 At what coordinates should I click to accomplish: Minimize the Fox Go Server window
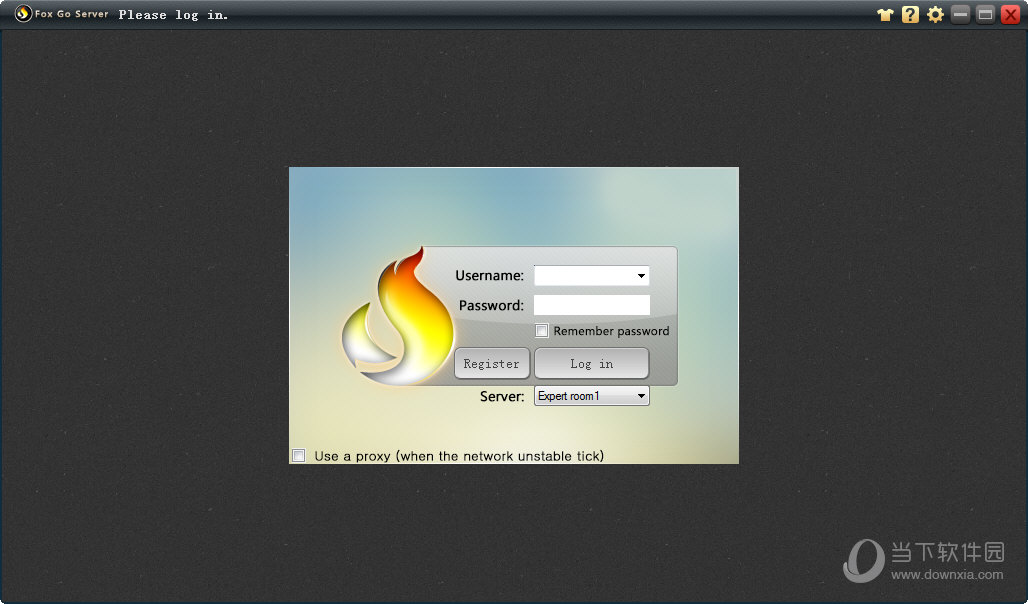[x=960, y=14]
